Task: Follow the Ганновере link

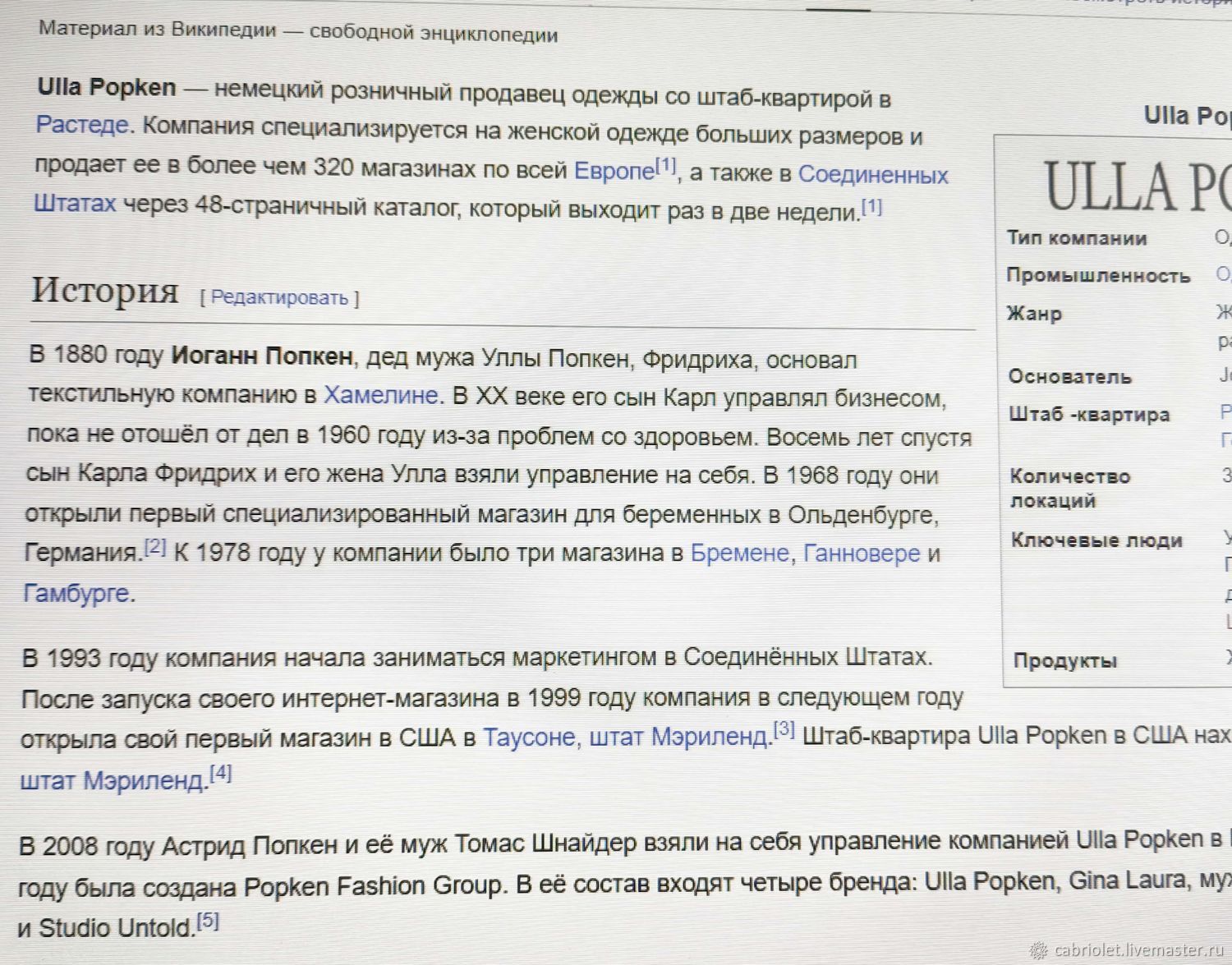Action: [x=862, y=554]
